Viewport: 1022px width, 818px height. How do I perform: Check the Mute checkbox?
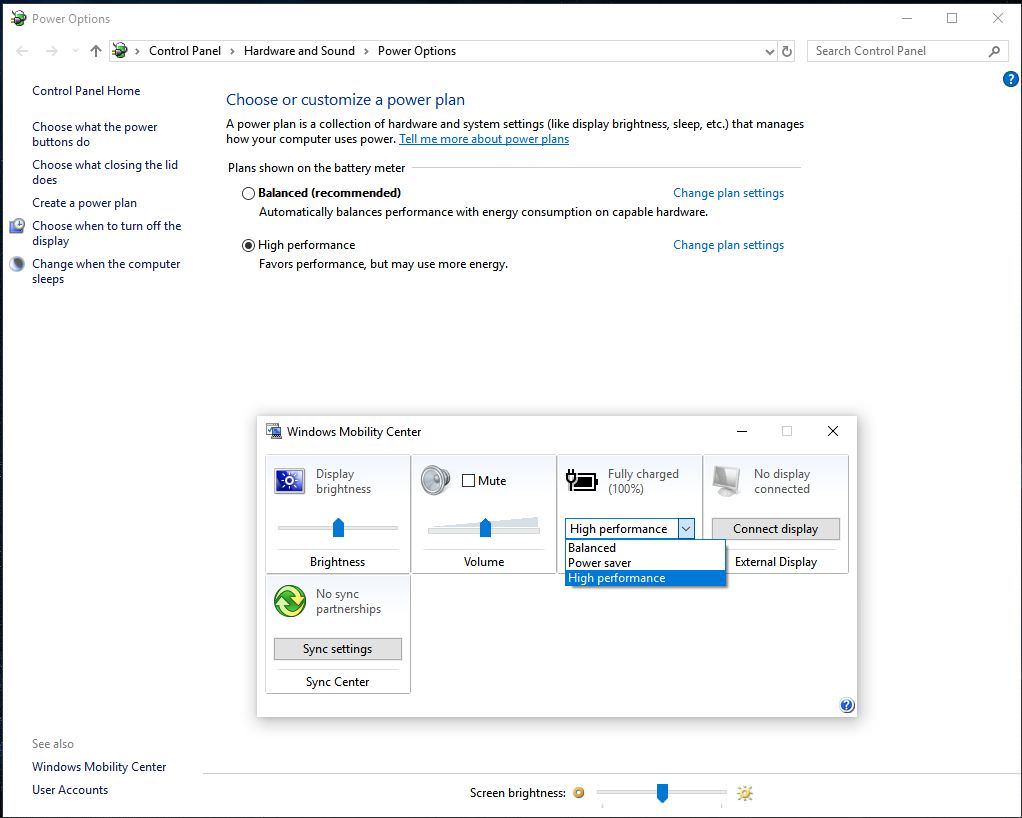click(x=468, y=481)
